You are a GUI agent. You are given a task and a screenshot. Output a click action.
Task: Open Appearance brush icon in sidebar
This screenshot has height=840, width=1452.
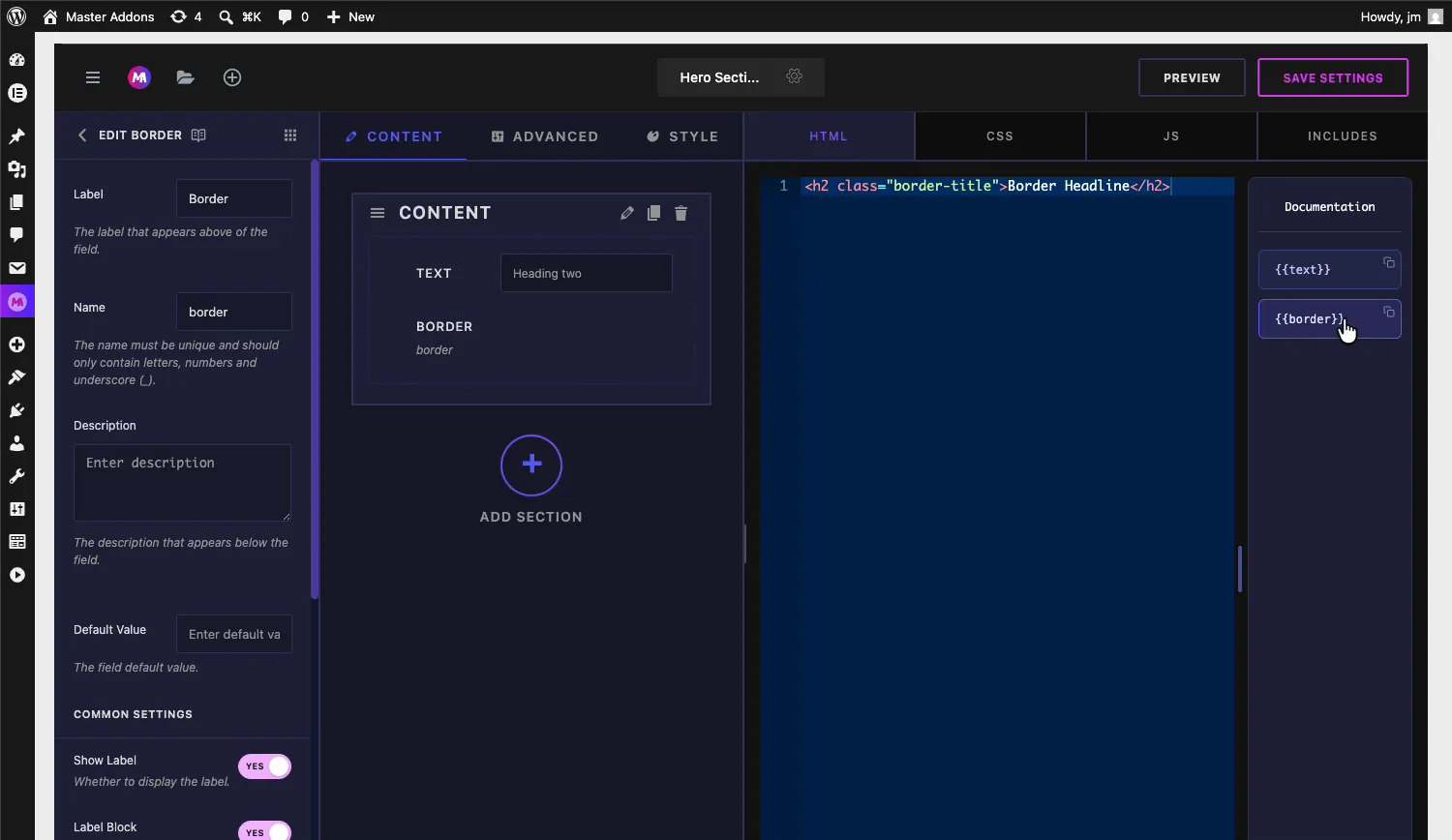click(x=16, y=377)
